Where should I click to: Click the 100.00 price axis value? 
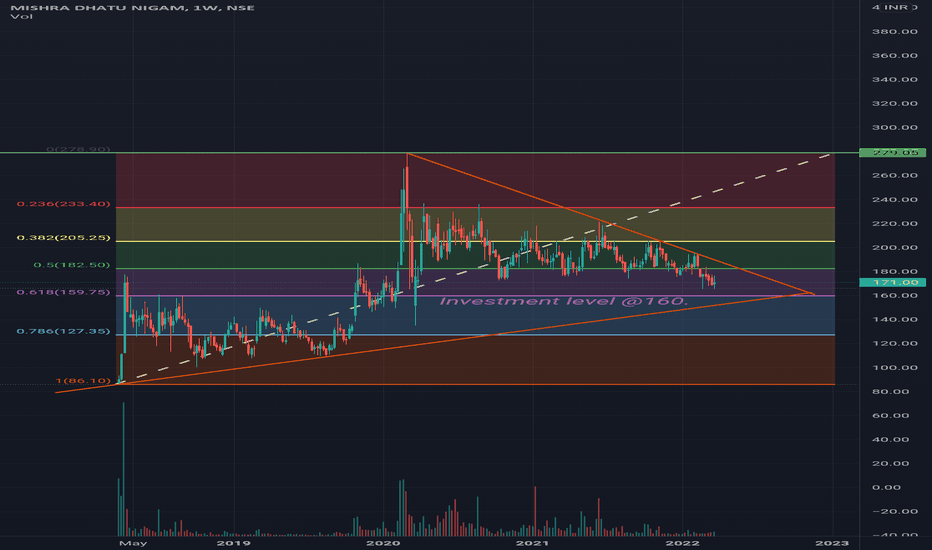(895, 367)
